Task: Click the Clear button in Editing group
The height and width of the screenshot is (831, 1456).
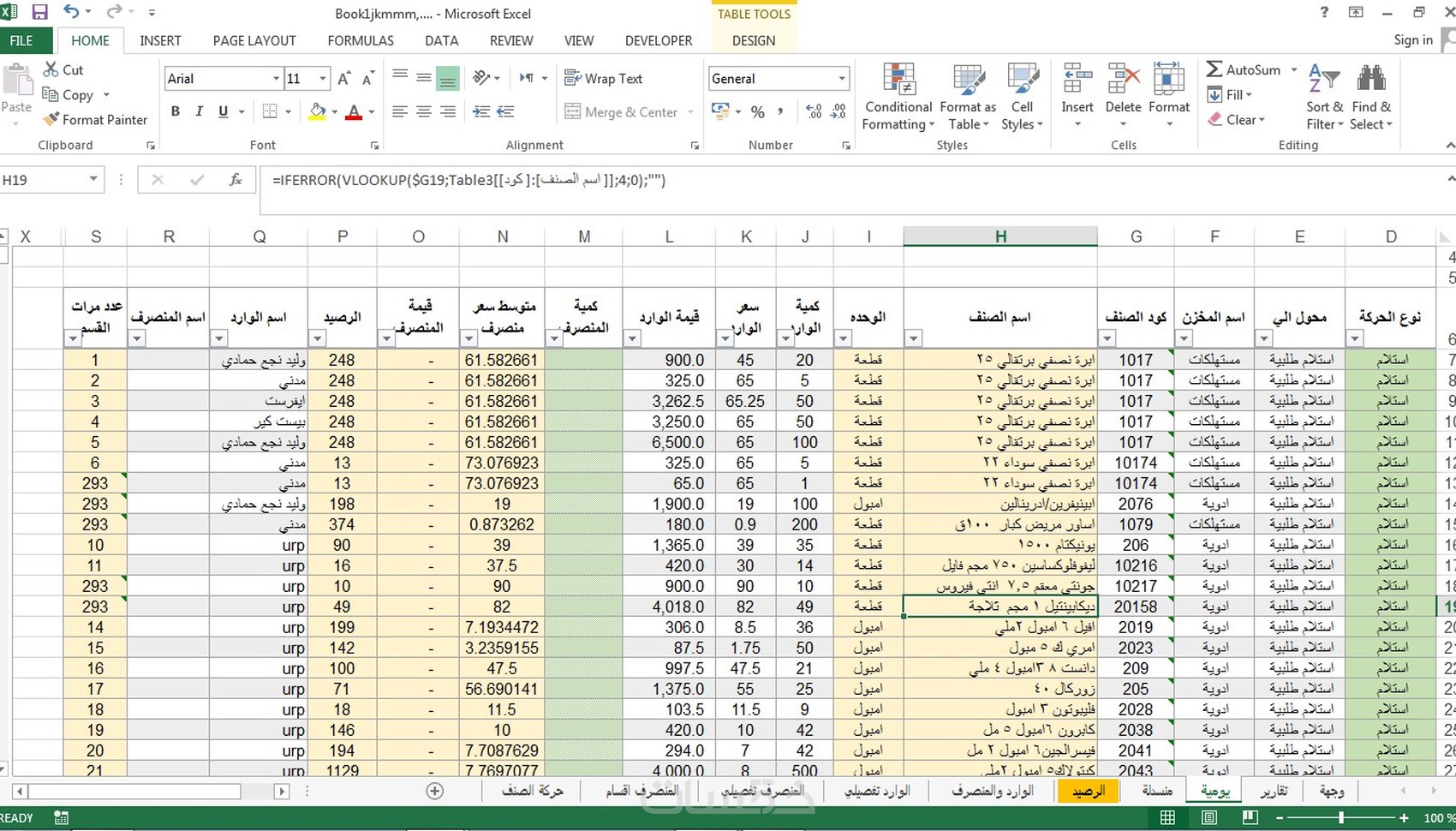Action: [x=1236, y=120]
